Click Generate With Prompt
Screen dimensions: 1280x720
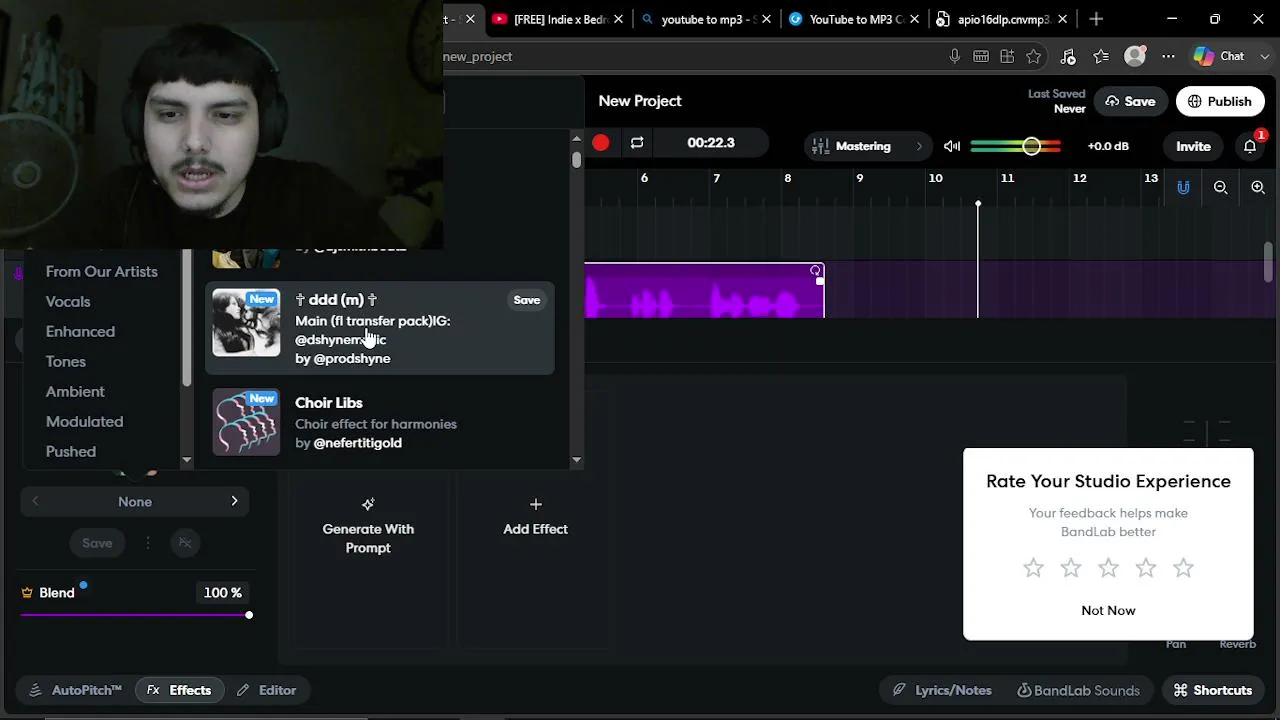click(x=368, y=526)
